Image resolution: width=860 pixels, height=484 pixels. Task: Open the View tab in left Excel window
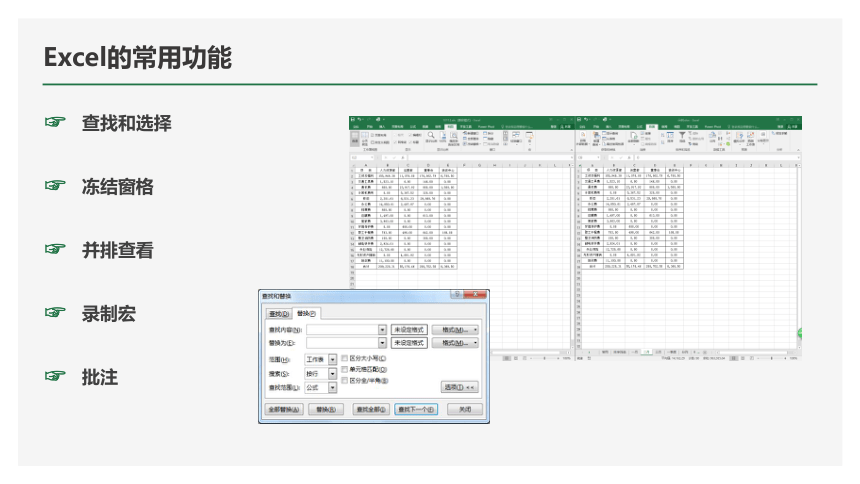point(450,127)
